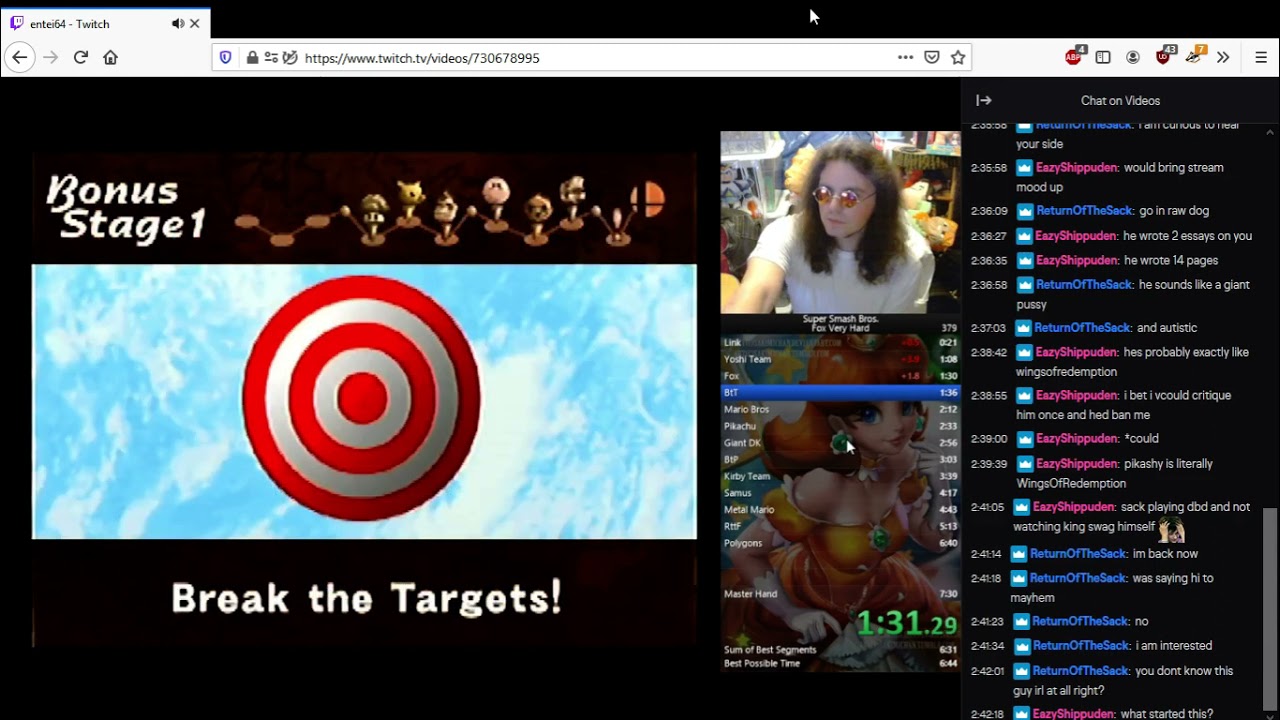Viewport: 1280px width, 720px height.
Task: Open tracking protection shield panel
Action: [226, 58]
